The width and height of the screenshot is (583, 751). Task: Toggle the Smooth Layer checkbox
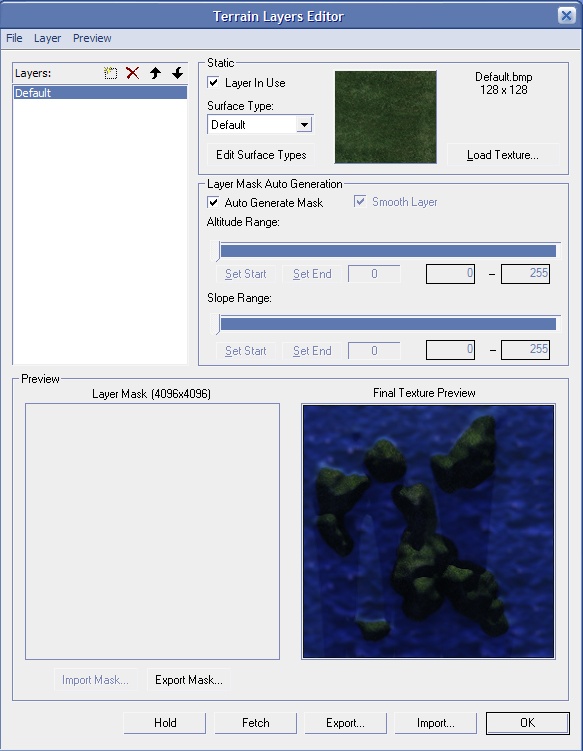click(x=360, y=201)
